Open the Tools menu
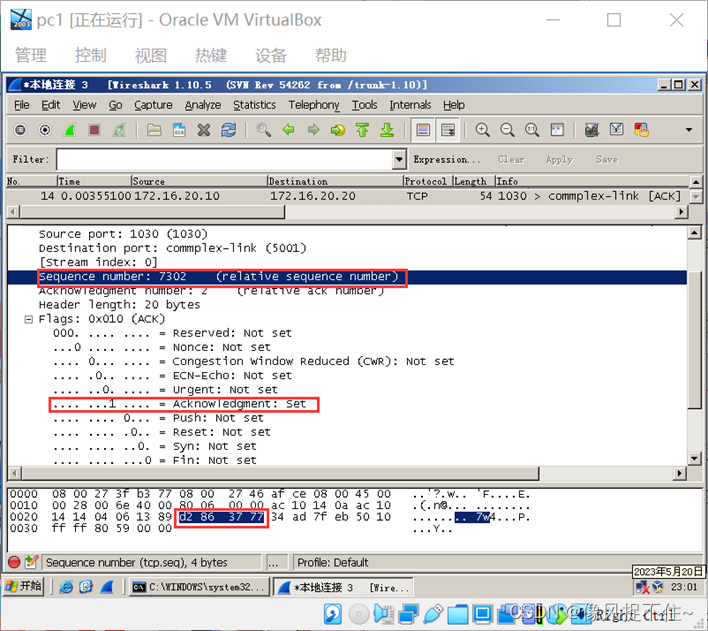 364,105
